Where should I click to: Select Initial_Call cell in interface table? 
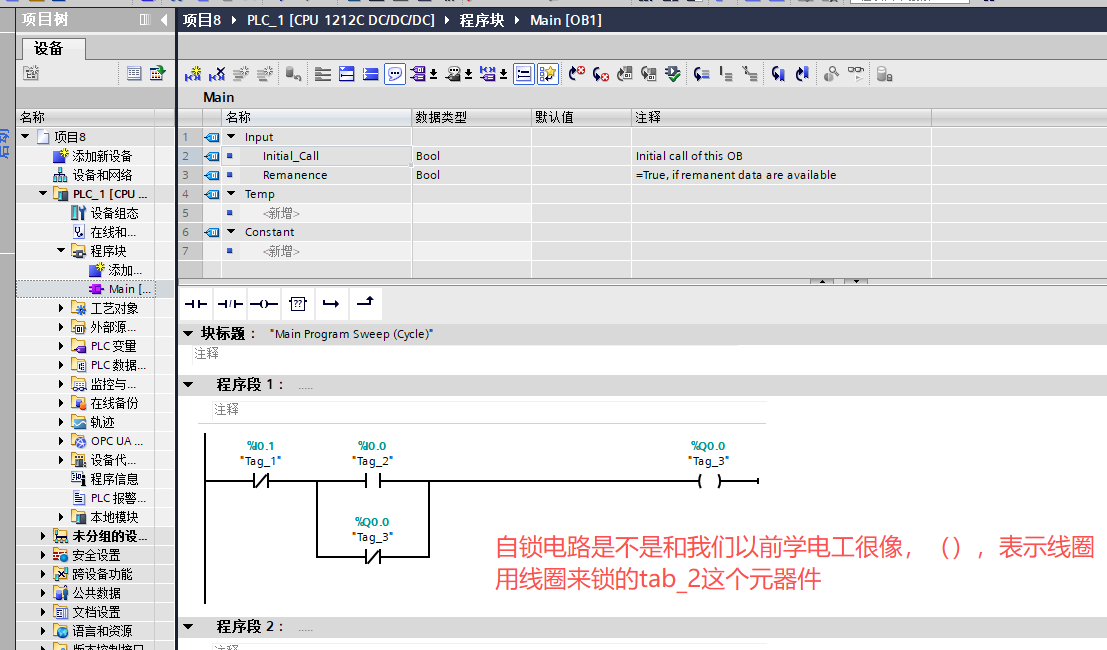click(x=316, y=155)
